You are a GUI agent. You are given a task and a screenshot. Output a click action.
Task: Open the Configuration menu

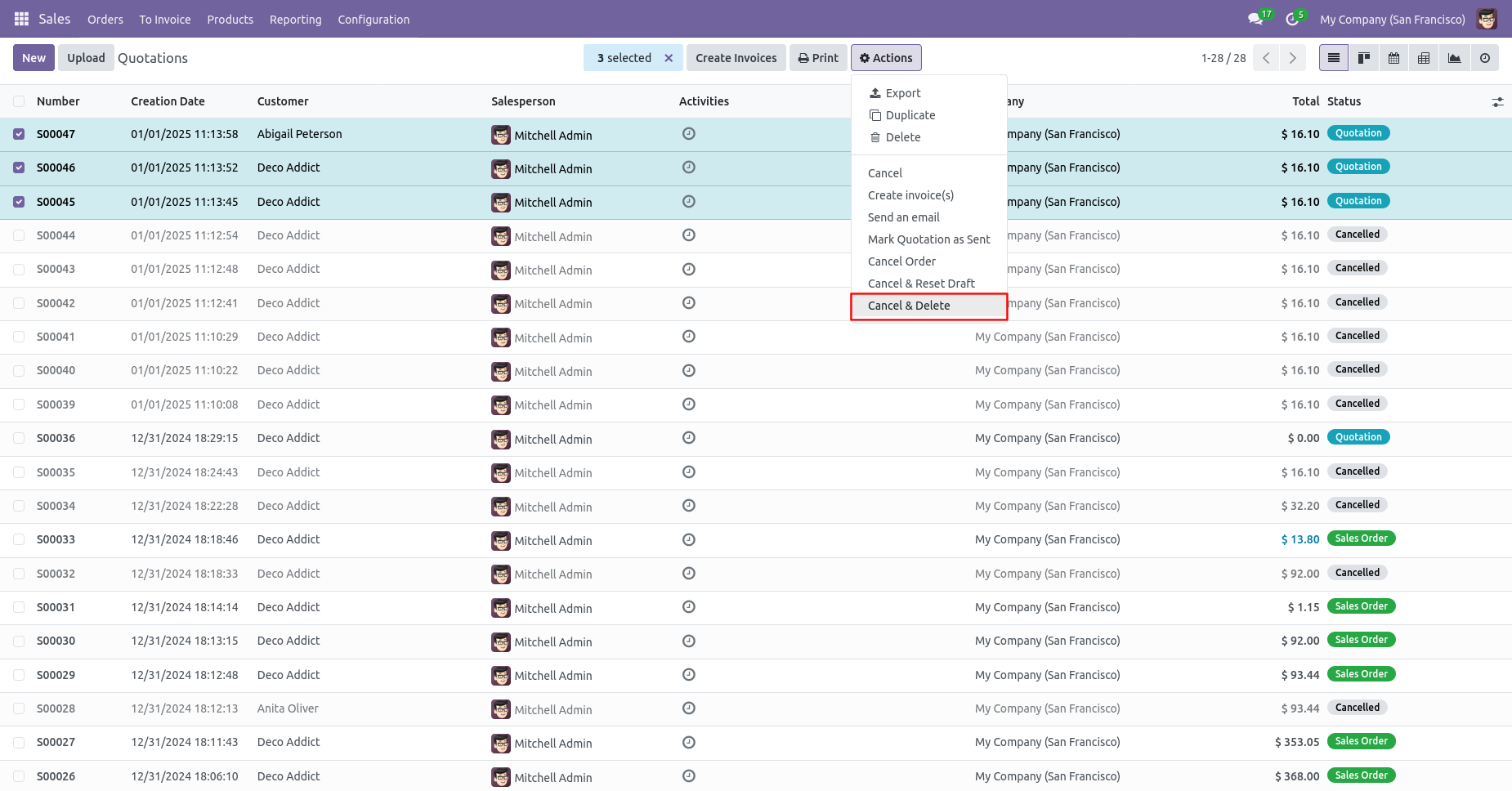tap(374, 20)
